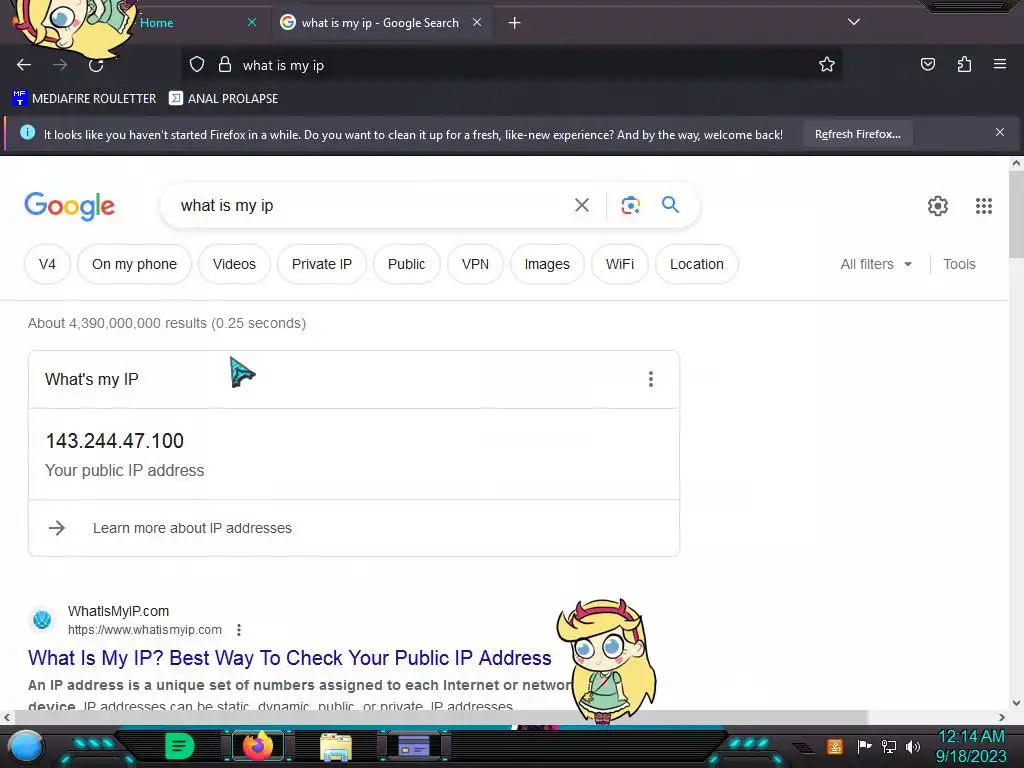Open the purple window app on taskbar
Image resolution: width=1024 pixels, height=768 pixels.
click(x=414, y=746)
